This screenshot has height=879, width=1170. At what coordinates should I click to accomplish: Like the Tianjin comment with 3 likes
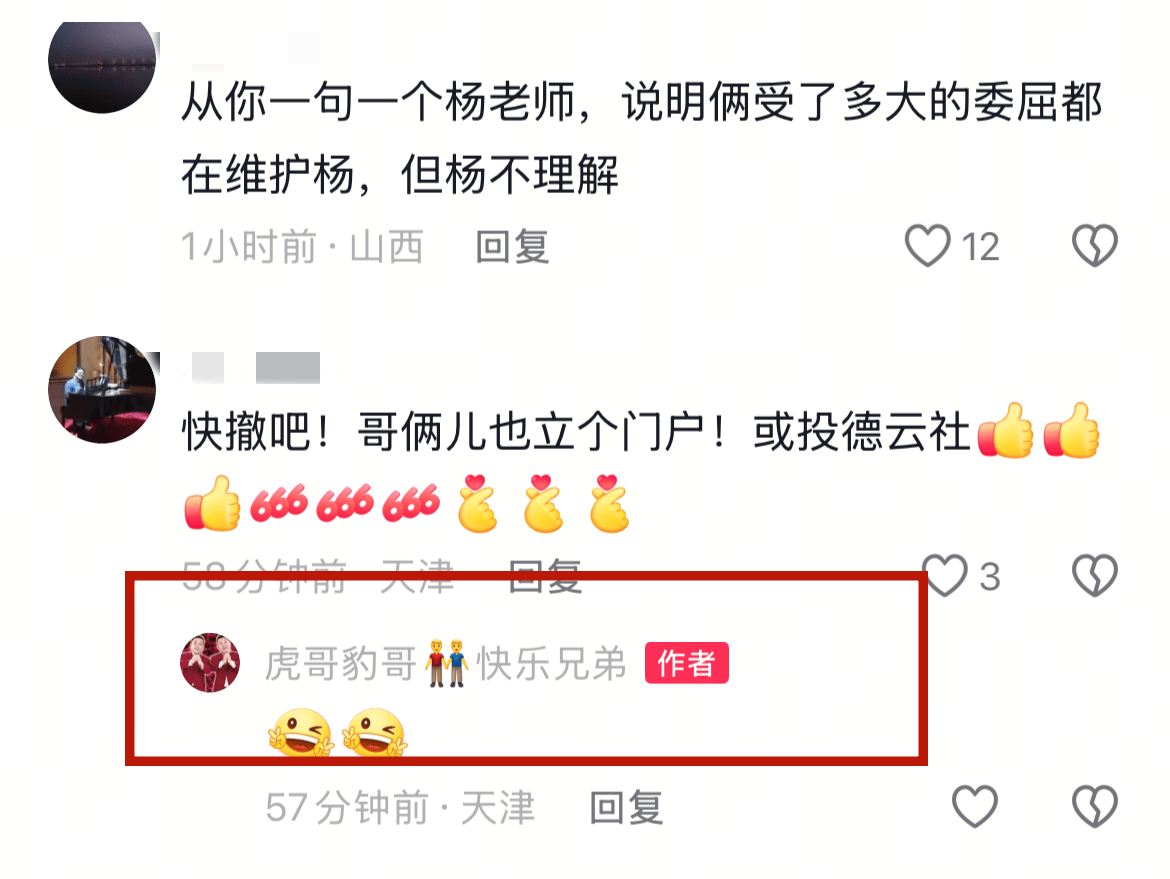click(945, 575)
